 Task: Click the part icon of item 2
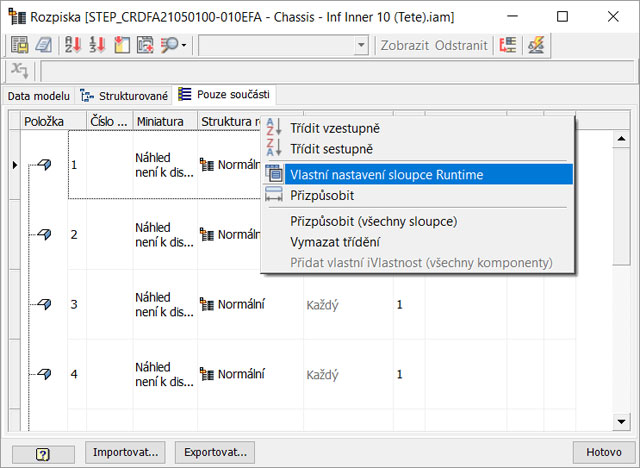pyautogui.click(x=44, y=234)
